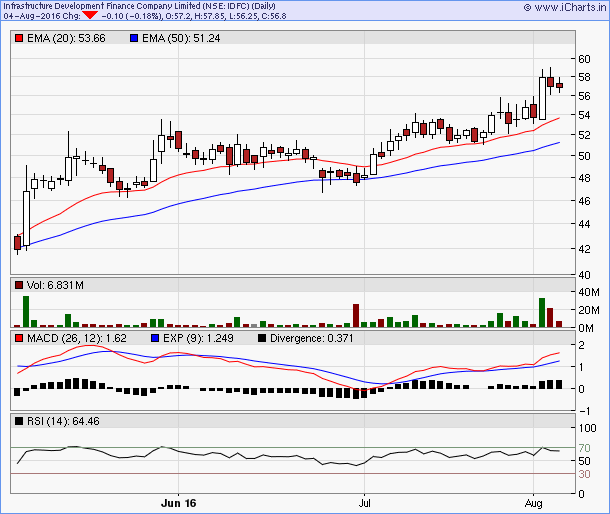Click the dark red Vol legend swatch

coord(19,285)
